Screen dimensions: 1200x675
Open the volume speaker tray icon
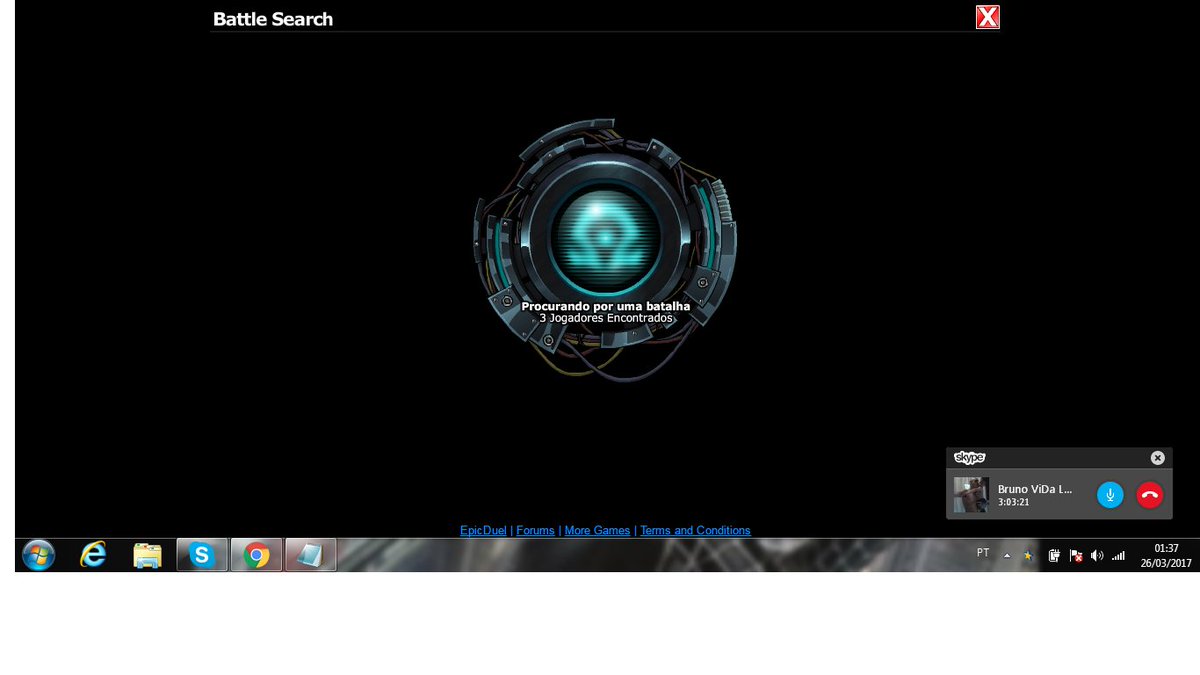(x=1097, y=555)
